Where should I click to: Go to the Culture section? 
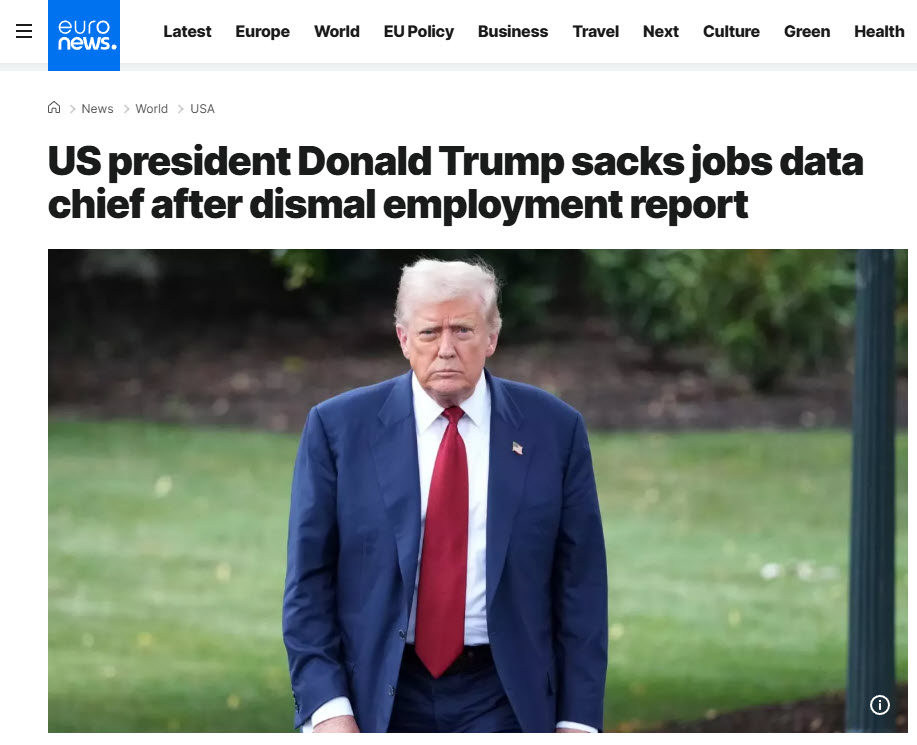[x=731, y=31]
